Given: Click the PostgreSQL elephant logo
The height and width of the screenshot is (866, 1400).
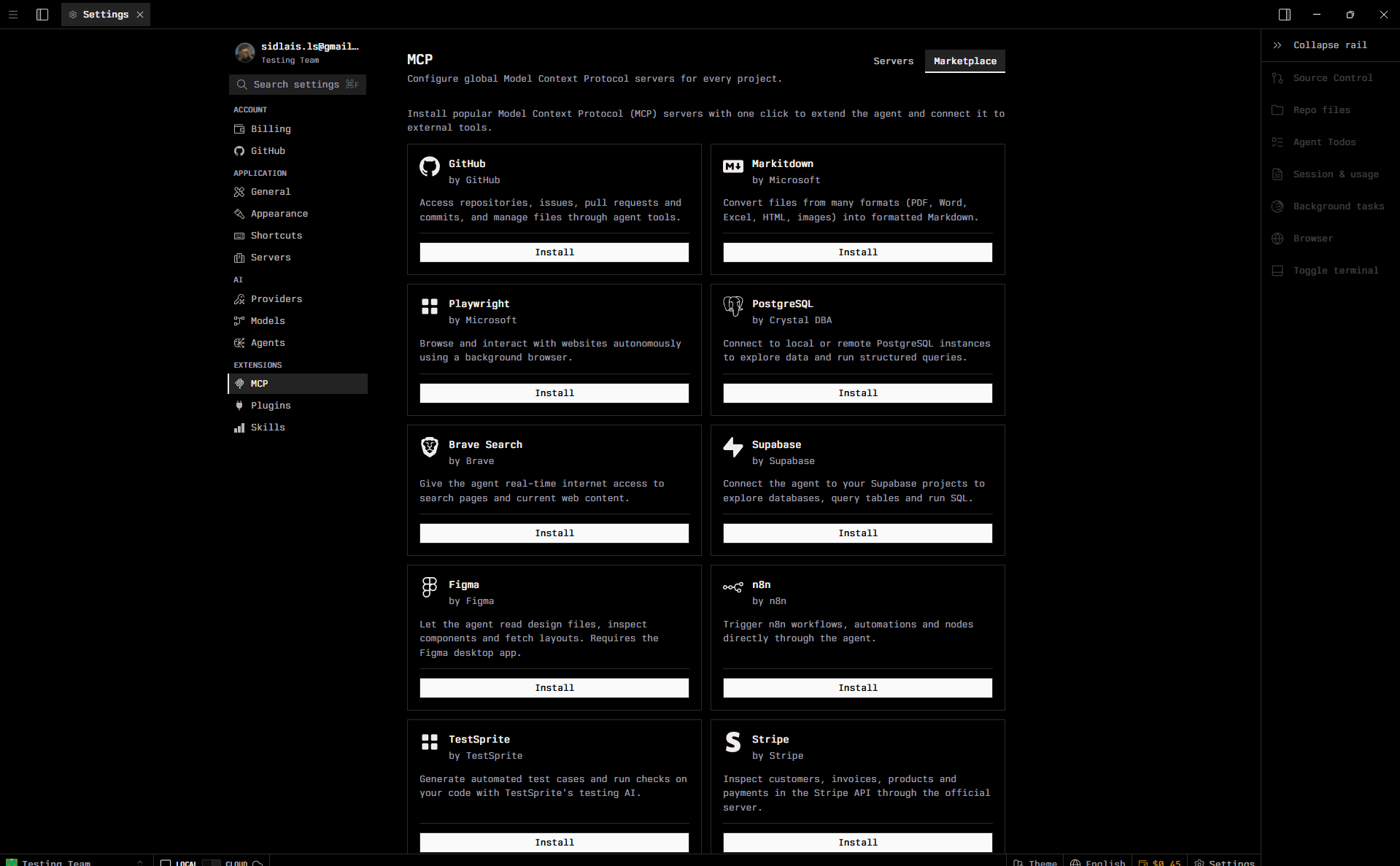Looking at the screenshot, I should point(733,306).
